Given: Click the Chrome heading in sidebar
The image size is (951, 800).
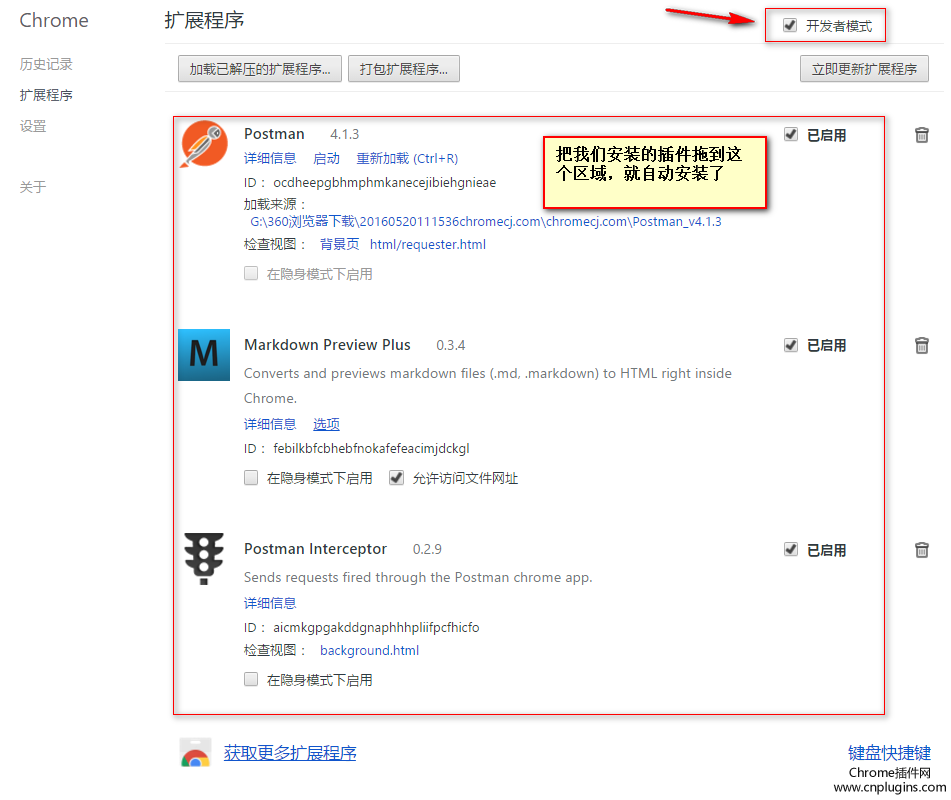Looking at the screenshot, I should tap(54, 21).
